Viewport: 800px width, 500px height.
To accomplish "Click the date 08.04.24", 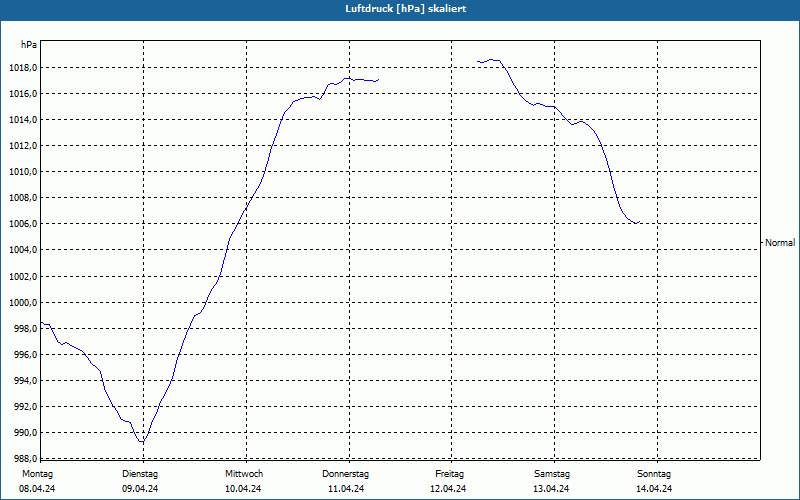I will [37, 489].
